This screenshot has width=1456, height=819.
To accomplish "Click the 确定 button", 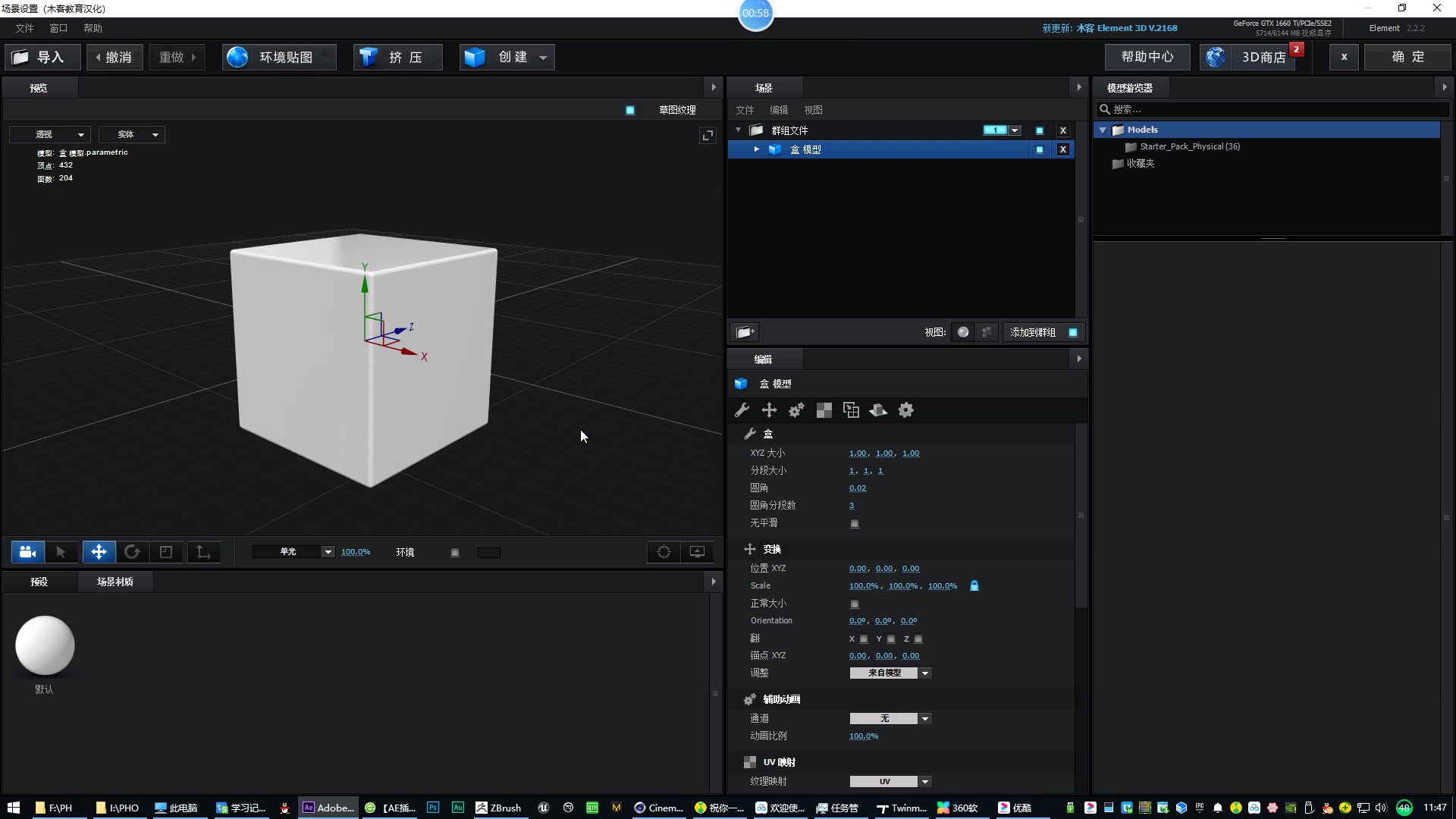I will [x=1407, y=57].
